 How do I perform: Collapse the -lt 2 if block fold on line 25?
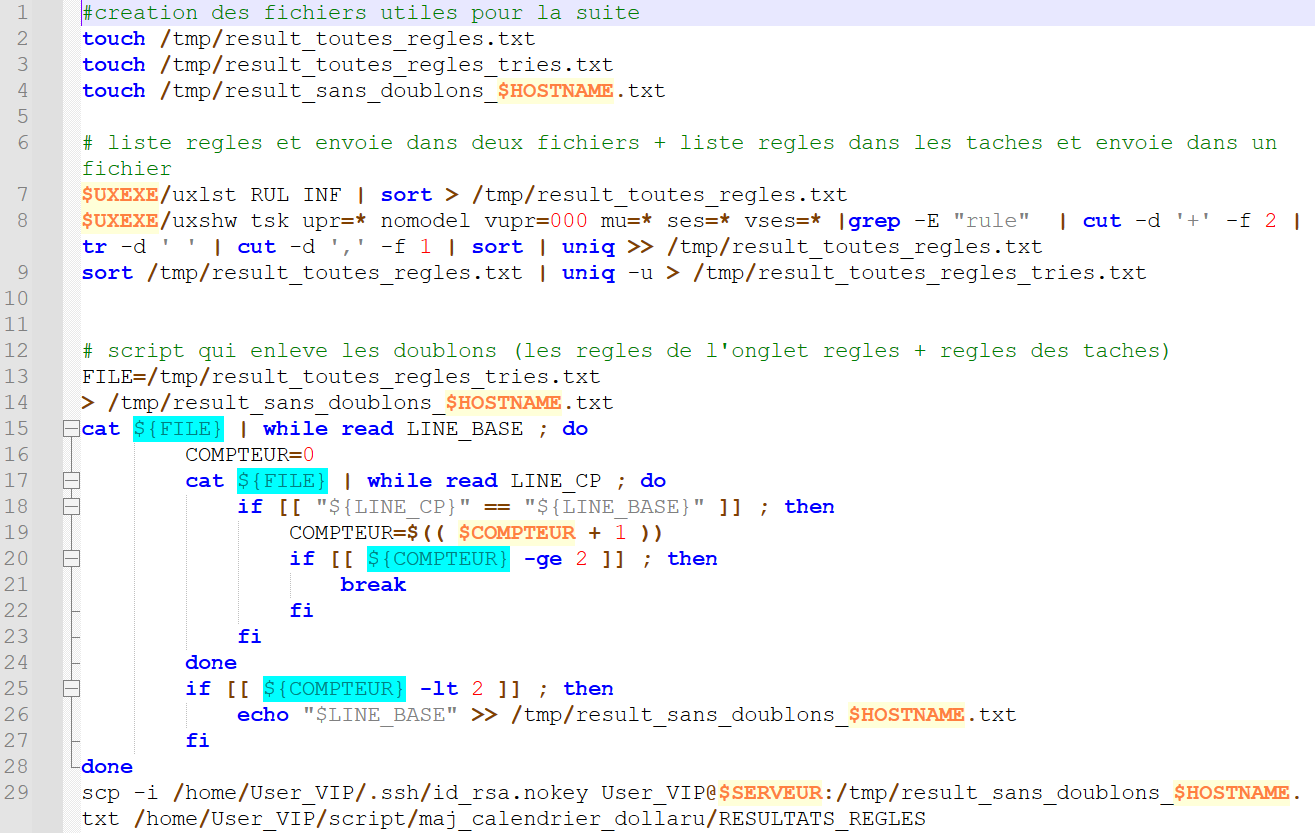click(x=70, y=689)
